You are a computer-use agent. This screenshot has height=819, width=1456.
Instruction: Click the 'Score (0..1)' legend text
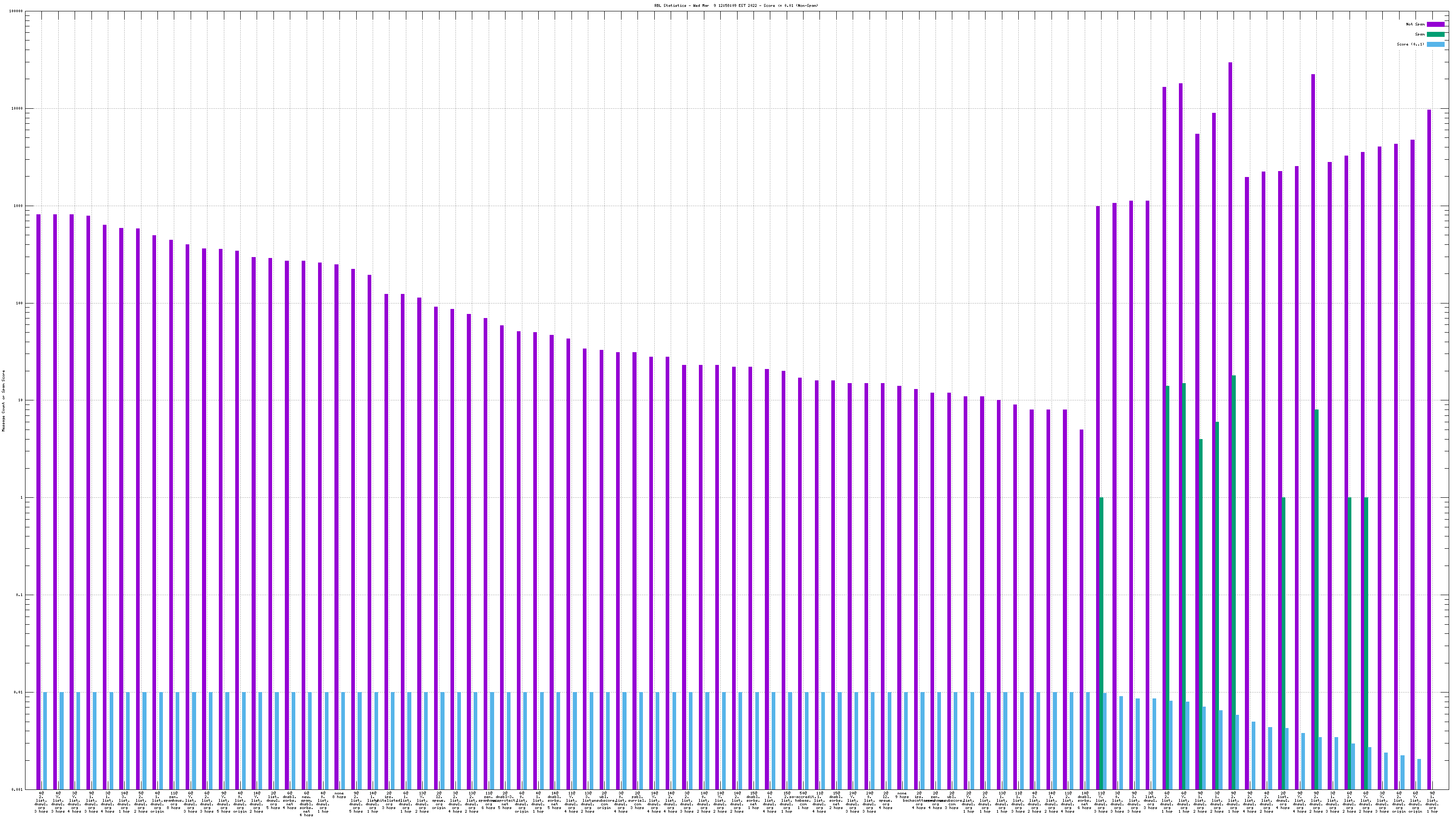tap(1410, 44)
